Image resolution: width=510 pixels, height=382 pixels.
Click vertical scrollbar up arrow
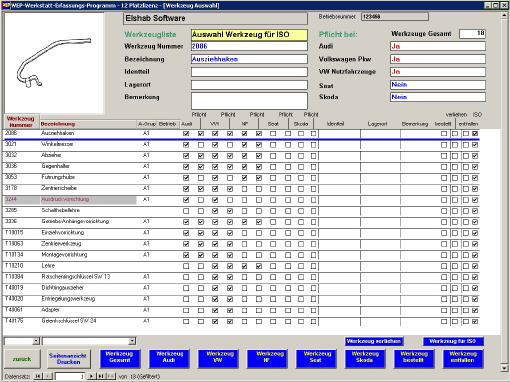pyautogui.click(x=504, y=16)
